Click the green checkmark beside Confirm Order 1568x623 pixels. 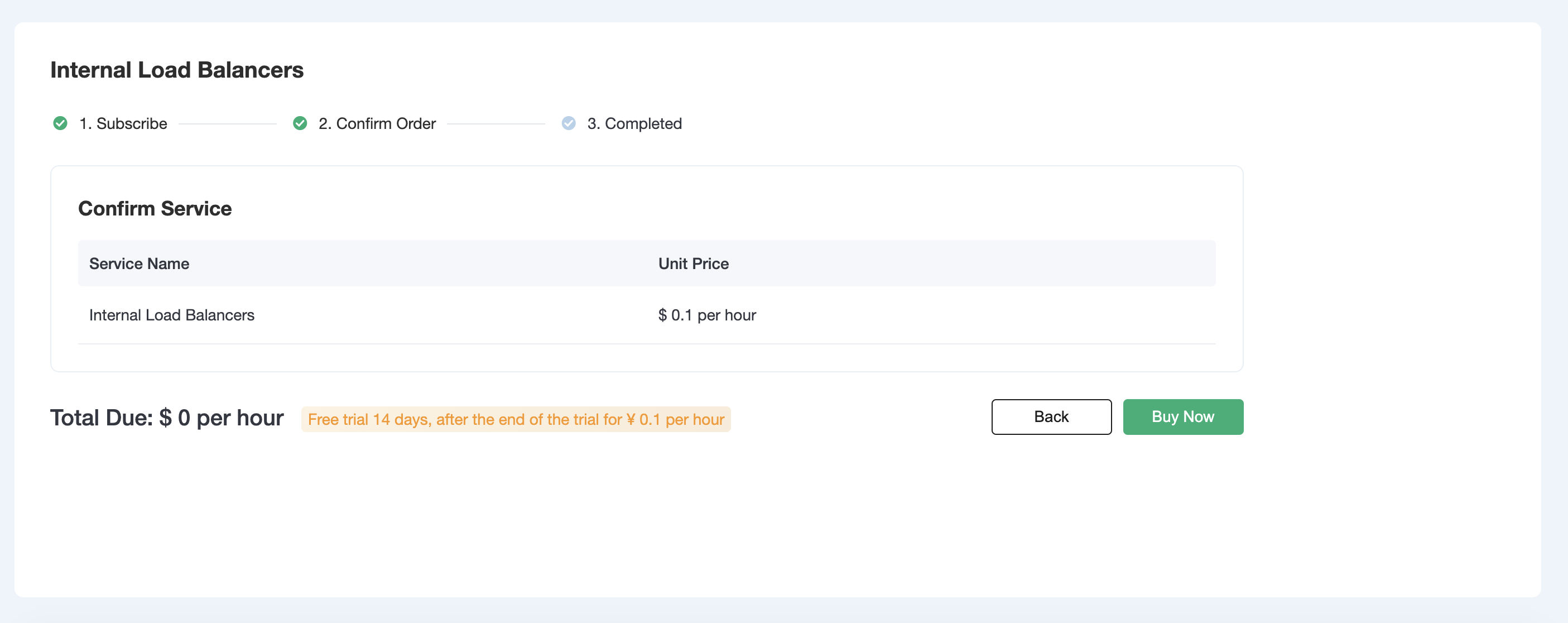pos(300,123)
